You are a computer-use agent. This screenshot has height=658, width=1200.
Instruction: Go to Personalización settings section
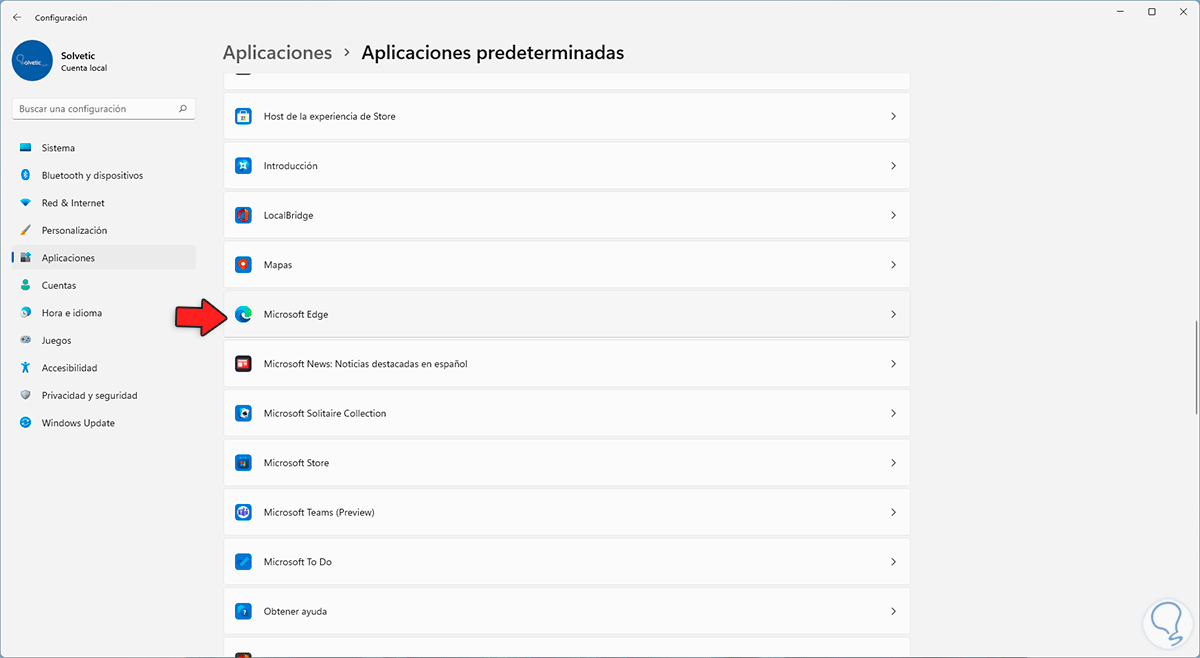click(x=74, y=230)
